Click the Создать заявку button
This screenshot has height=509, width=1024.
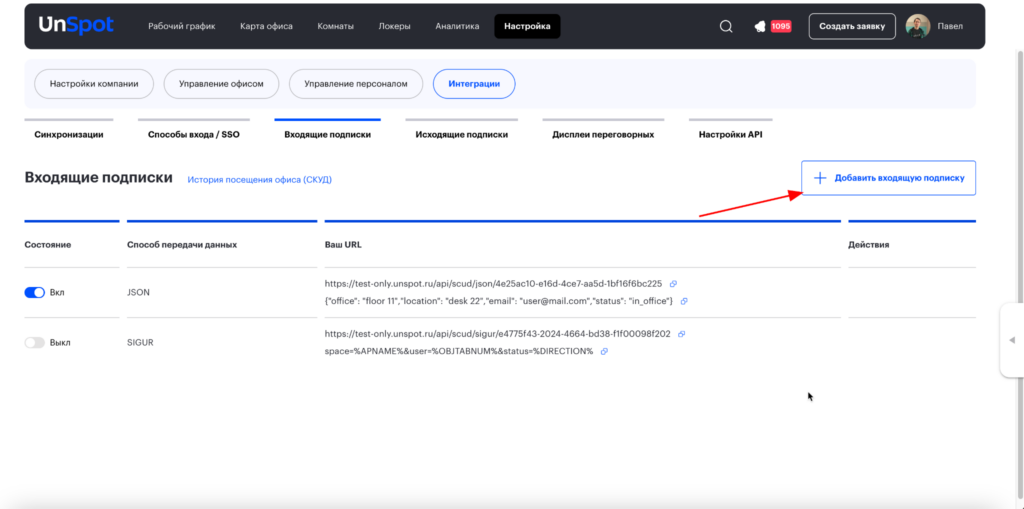tap(852, 27)
